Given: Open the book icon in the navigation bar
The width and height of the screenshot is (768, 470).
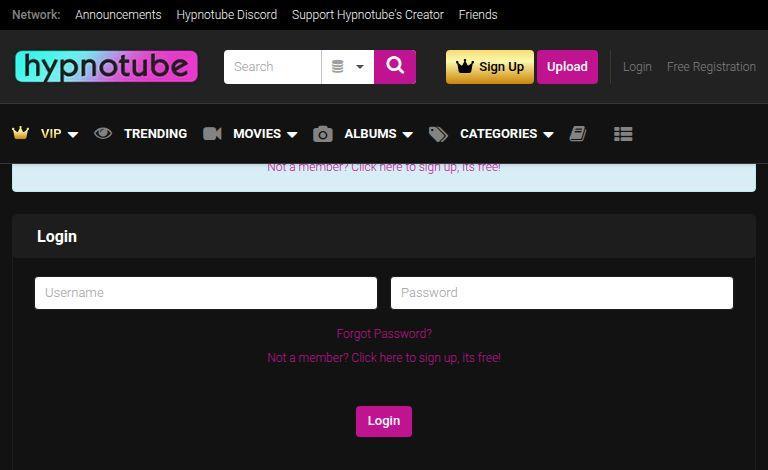Looking at the screenshot, I should (578, 134).
